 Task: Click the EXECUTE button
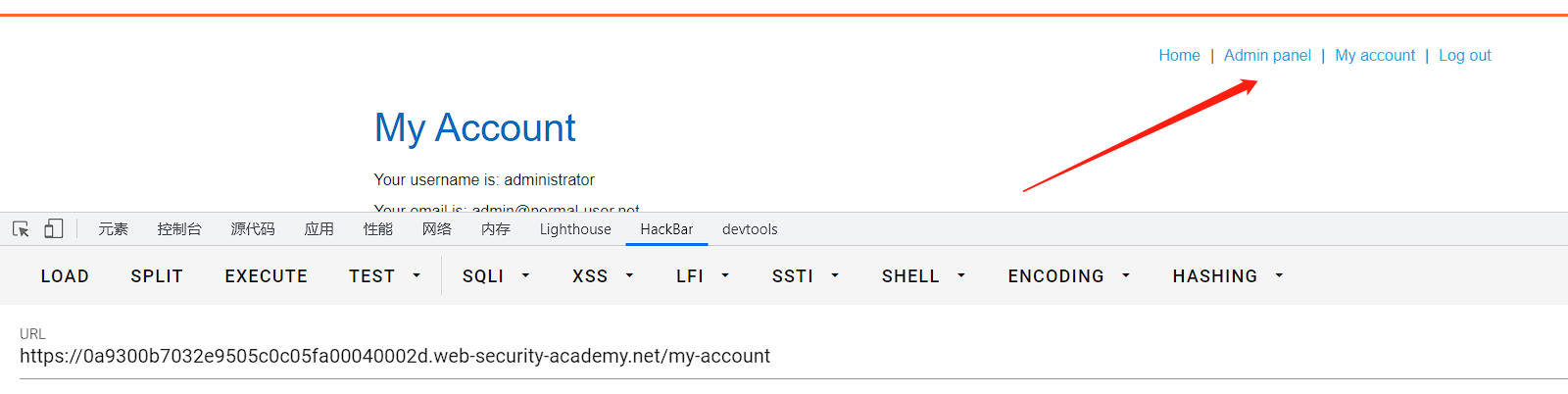coord(267,276)
